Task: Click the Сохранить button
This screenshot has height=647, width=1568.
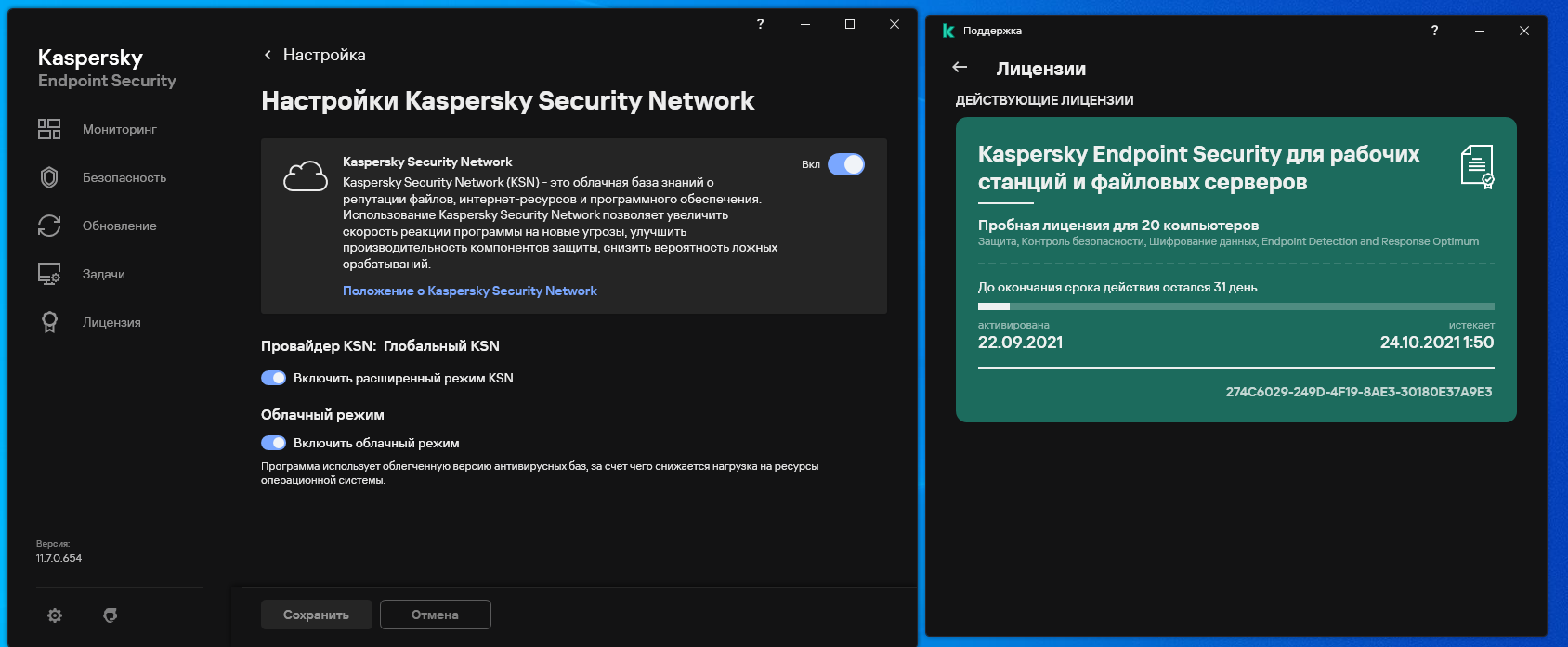Action: click(317, 615)
